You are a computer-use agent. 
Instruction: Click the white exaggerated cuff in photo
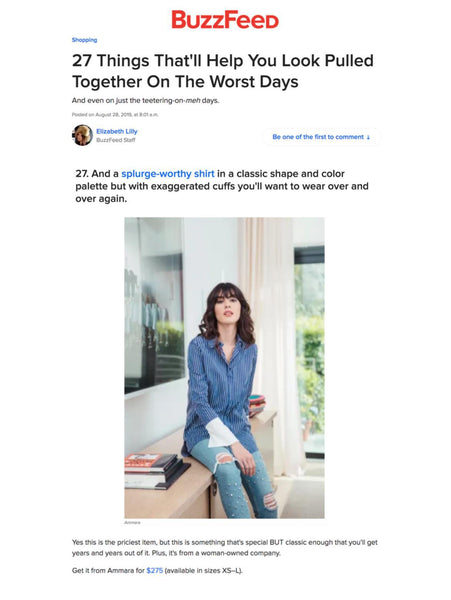(224, 432)
